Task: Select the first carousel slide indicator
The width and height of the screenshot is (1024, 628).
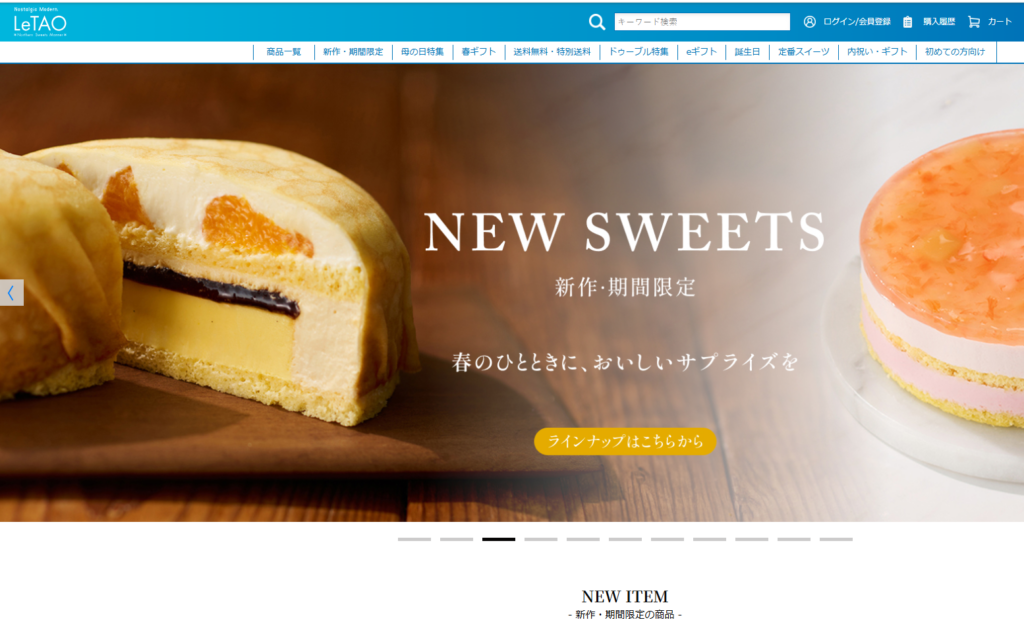Action: [x=414, y=539]
